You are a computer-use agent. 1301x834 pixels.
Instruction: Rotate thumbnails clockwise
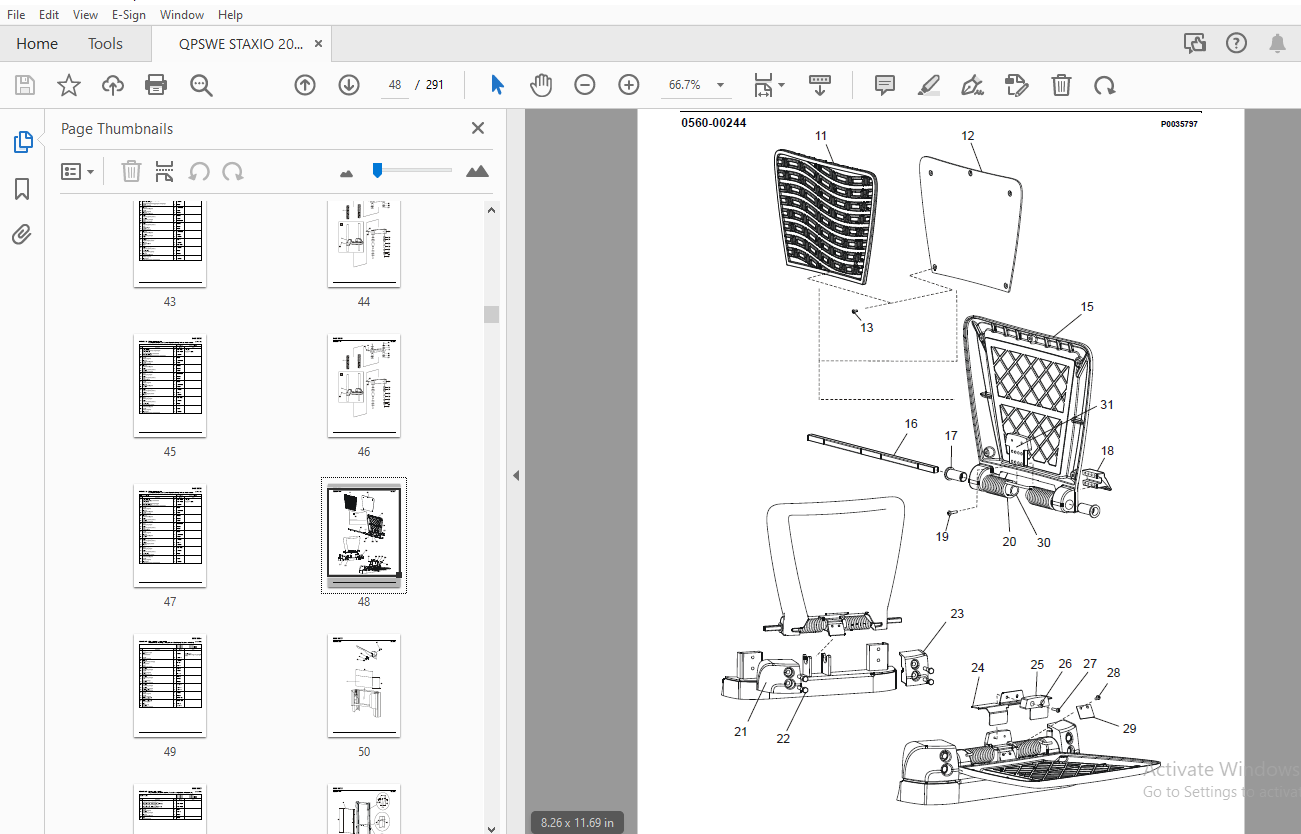[x=233, y=171]
